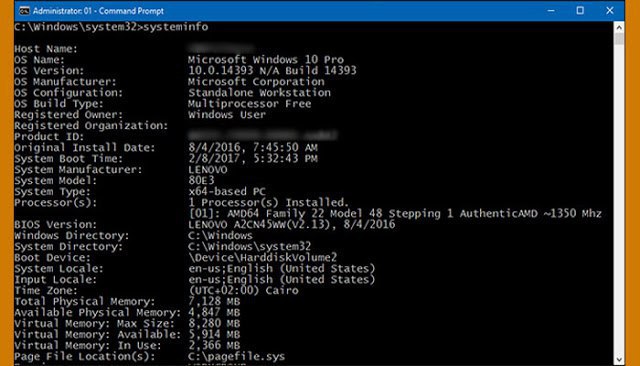Minimize the Command Prompt window
The width and height of the screenshot is (640, 366).
[x=551, y=11]
